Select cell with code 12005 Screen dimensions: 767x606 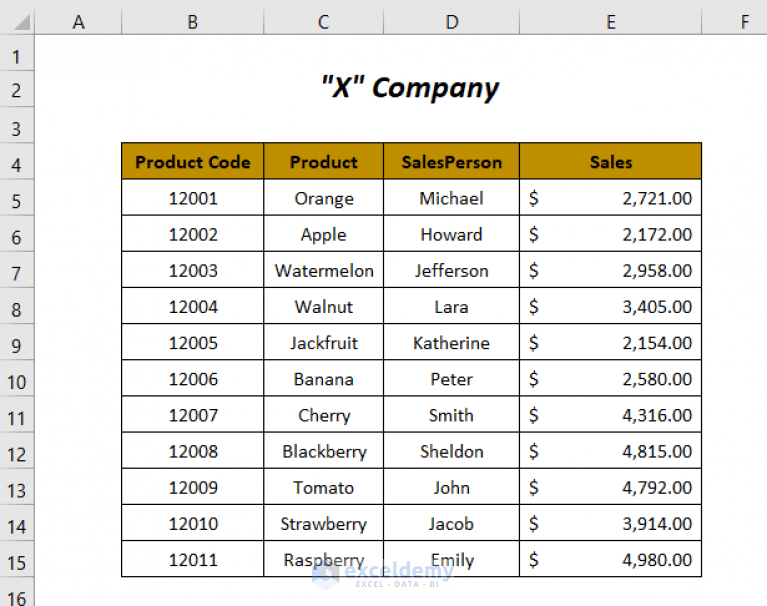point(193,342)
